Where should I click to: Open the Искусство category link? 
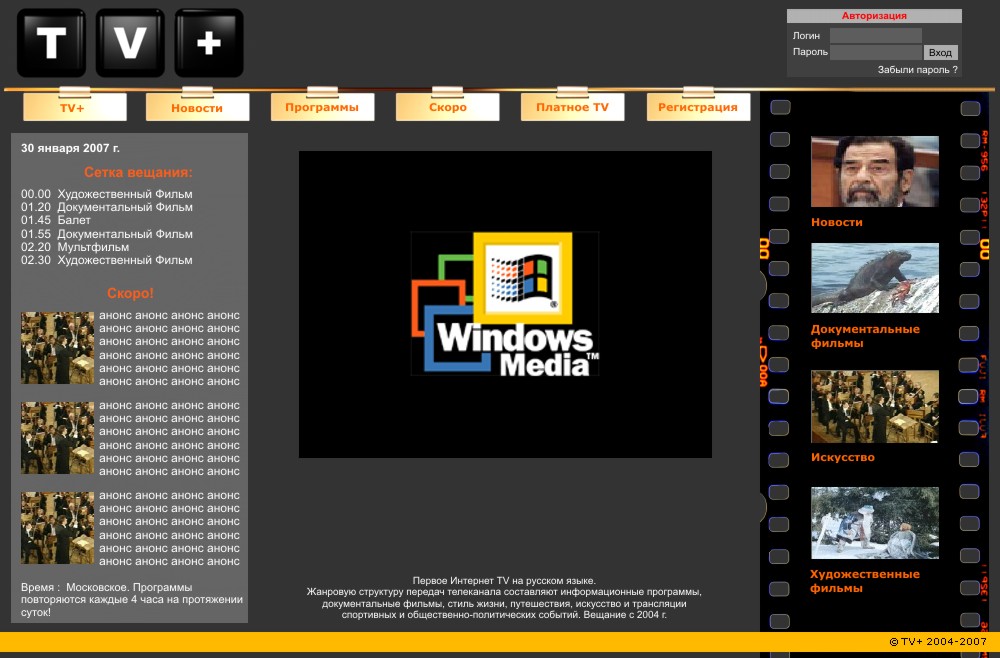pyautogui.click(x=842, y=457)
